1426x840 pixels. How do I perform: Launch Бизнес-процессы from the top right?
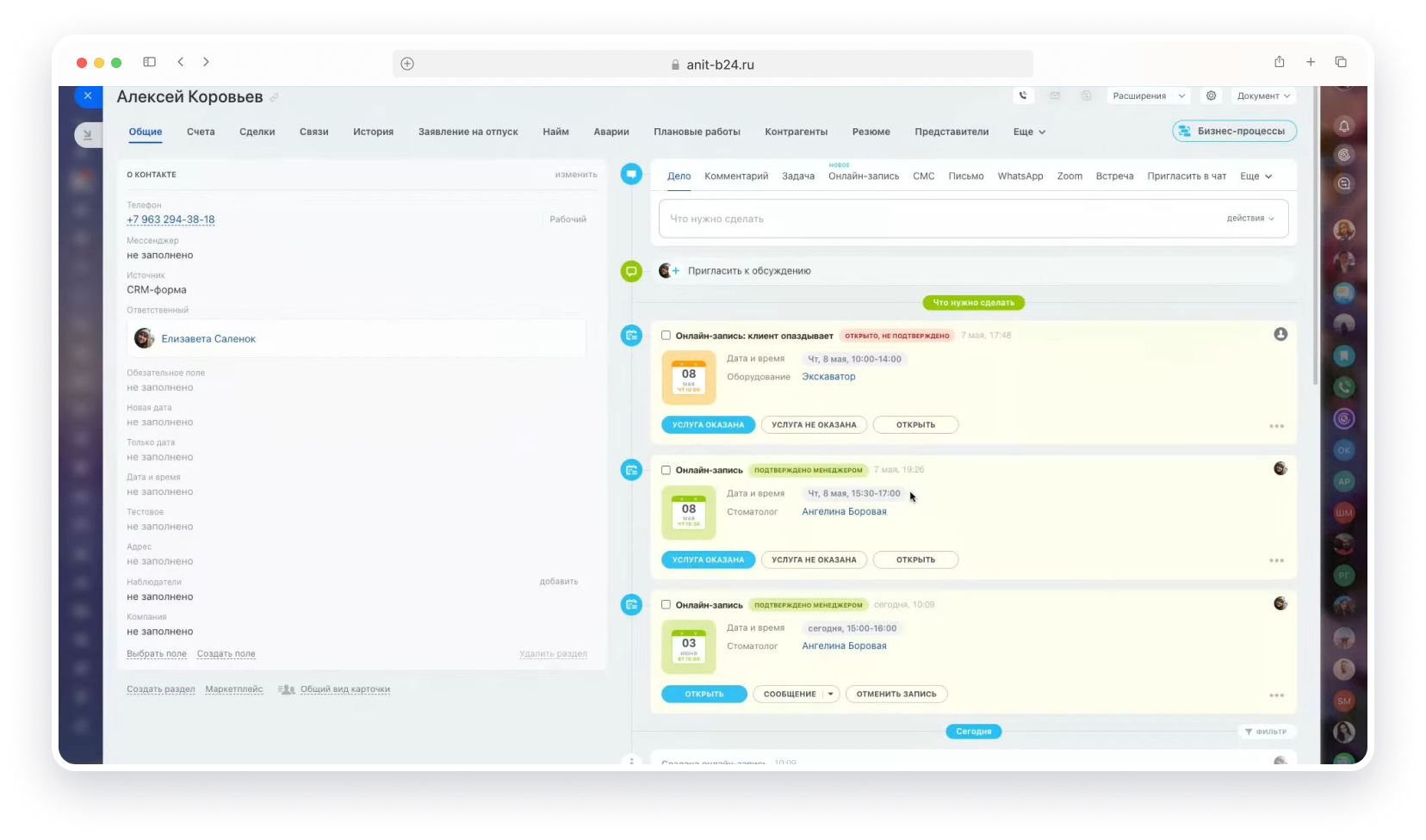pos(1233,131)
